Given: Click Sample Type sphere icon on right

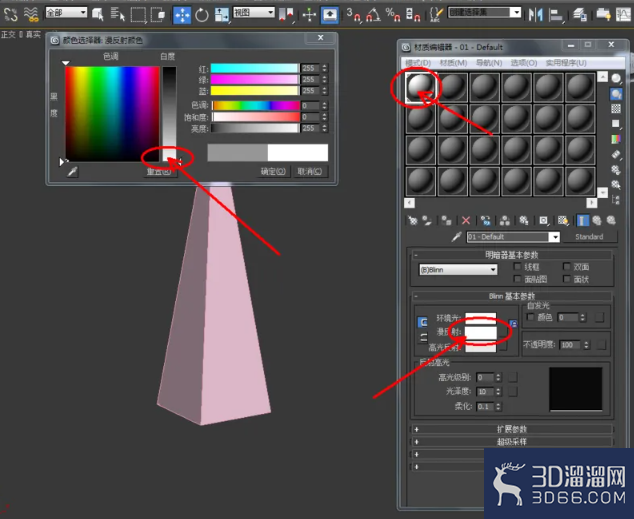Looking at the screenshot, I should point(615,78).
